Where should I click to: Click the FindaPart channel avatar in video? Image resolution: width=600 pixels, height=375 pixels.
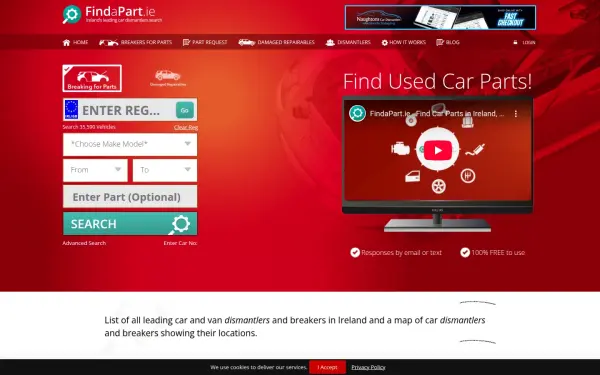point(357,114)
